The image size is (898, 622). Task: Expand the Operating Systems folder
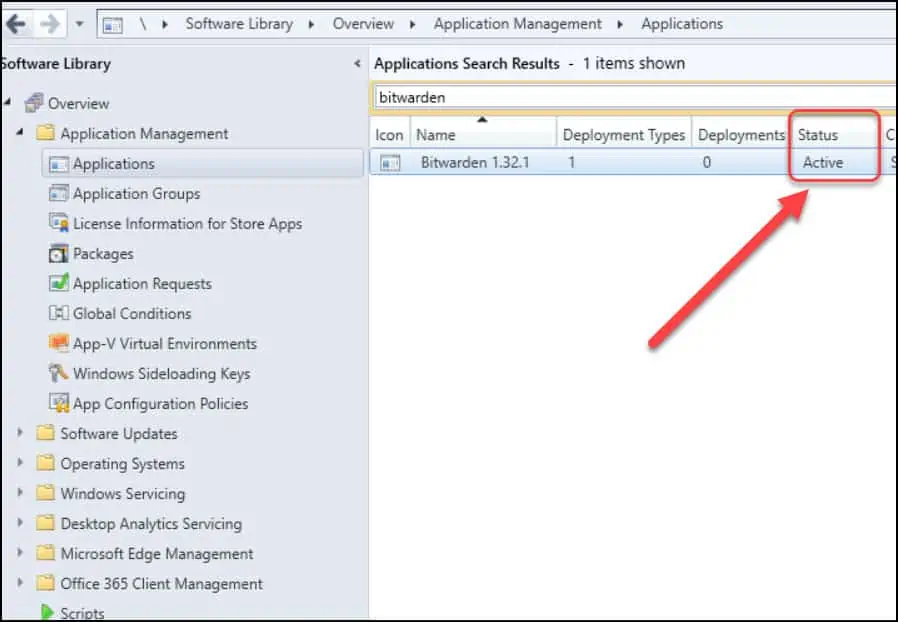(x=20, y=462)
